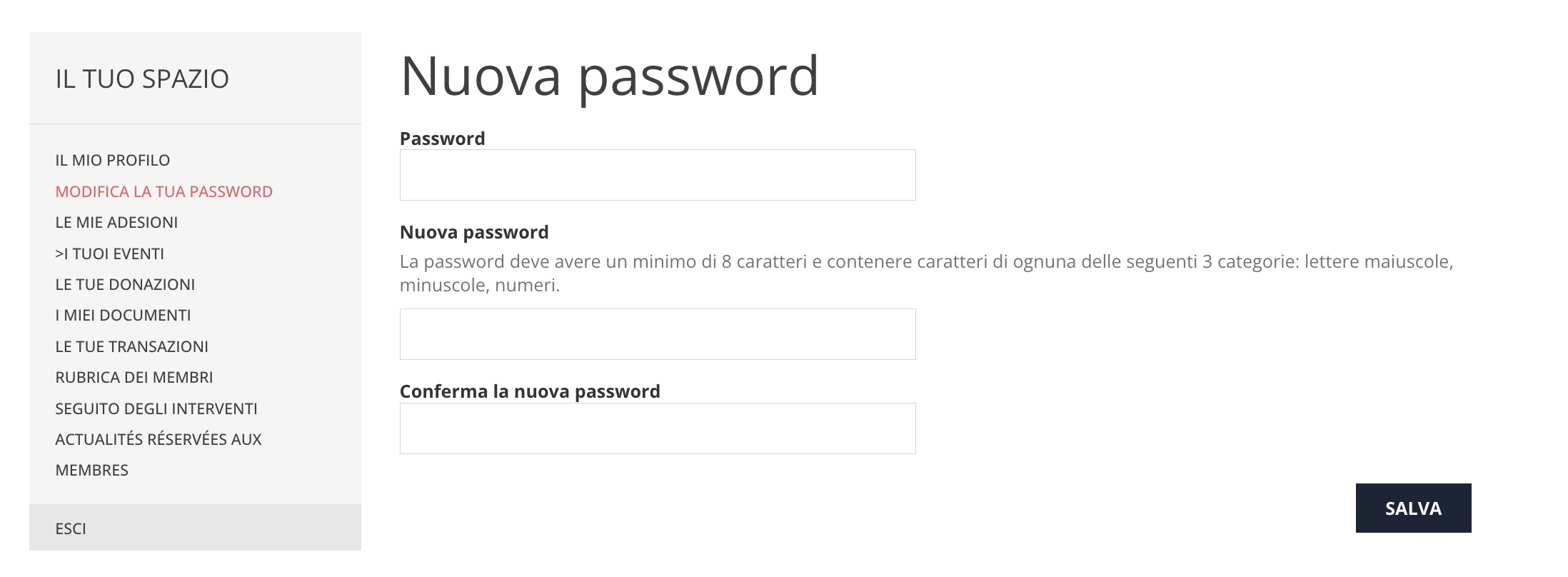Click inside the Password field
Screen dimensions: 1568x577
657,174
